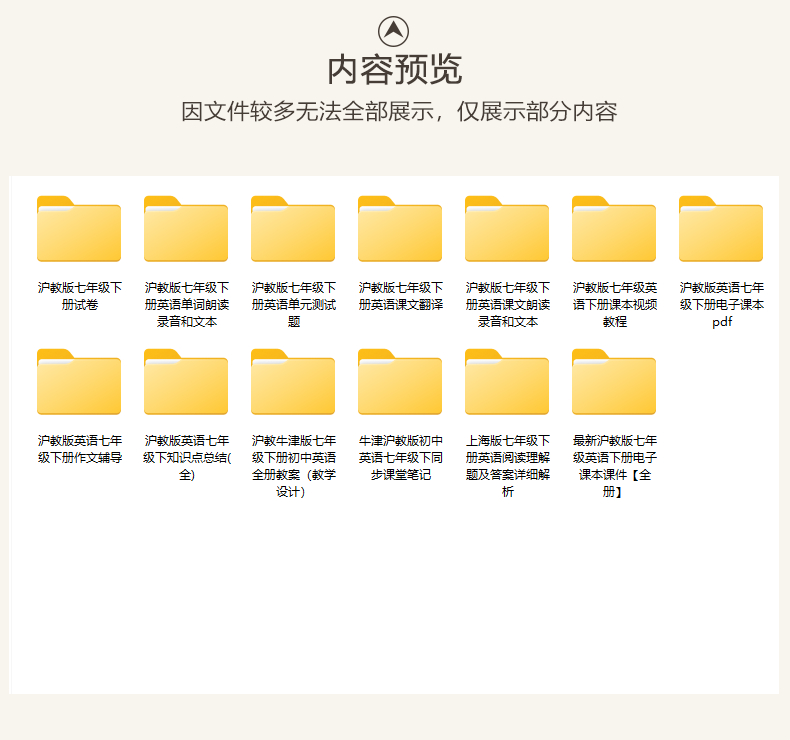
Task: Open the 沪教版七年级英语下册课本视频教程 folder icon
Action: tap(614, 229)
